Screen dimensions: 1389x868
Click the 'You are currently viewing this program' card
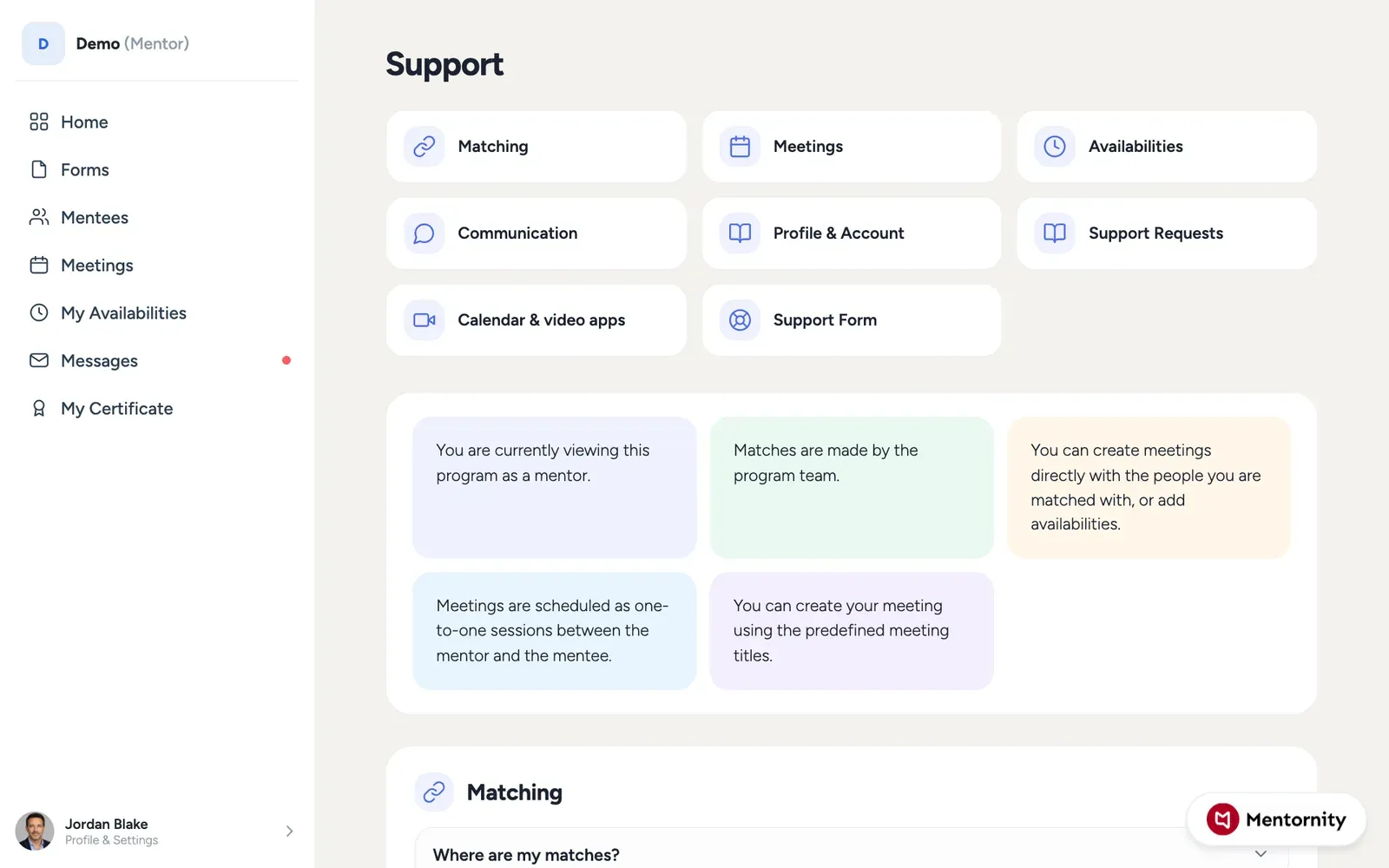555,488
